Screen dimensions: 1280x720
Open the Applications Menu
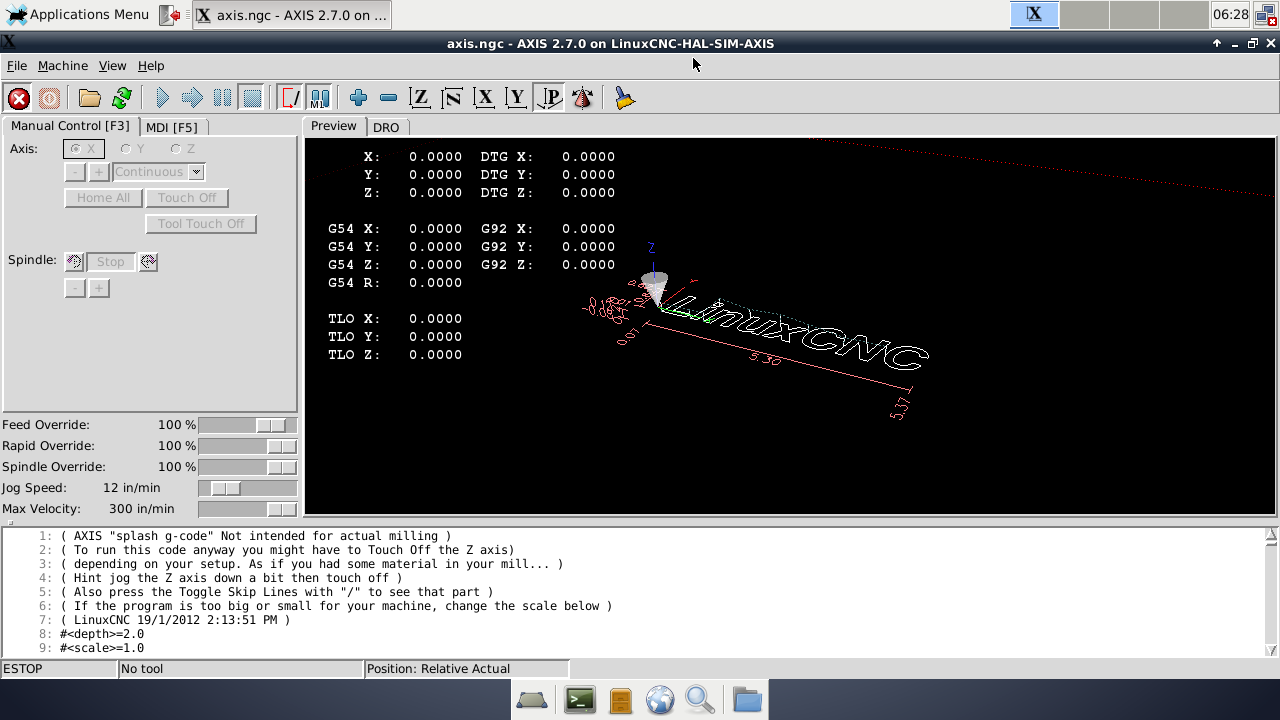click(x=78, y=14)
